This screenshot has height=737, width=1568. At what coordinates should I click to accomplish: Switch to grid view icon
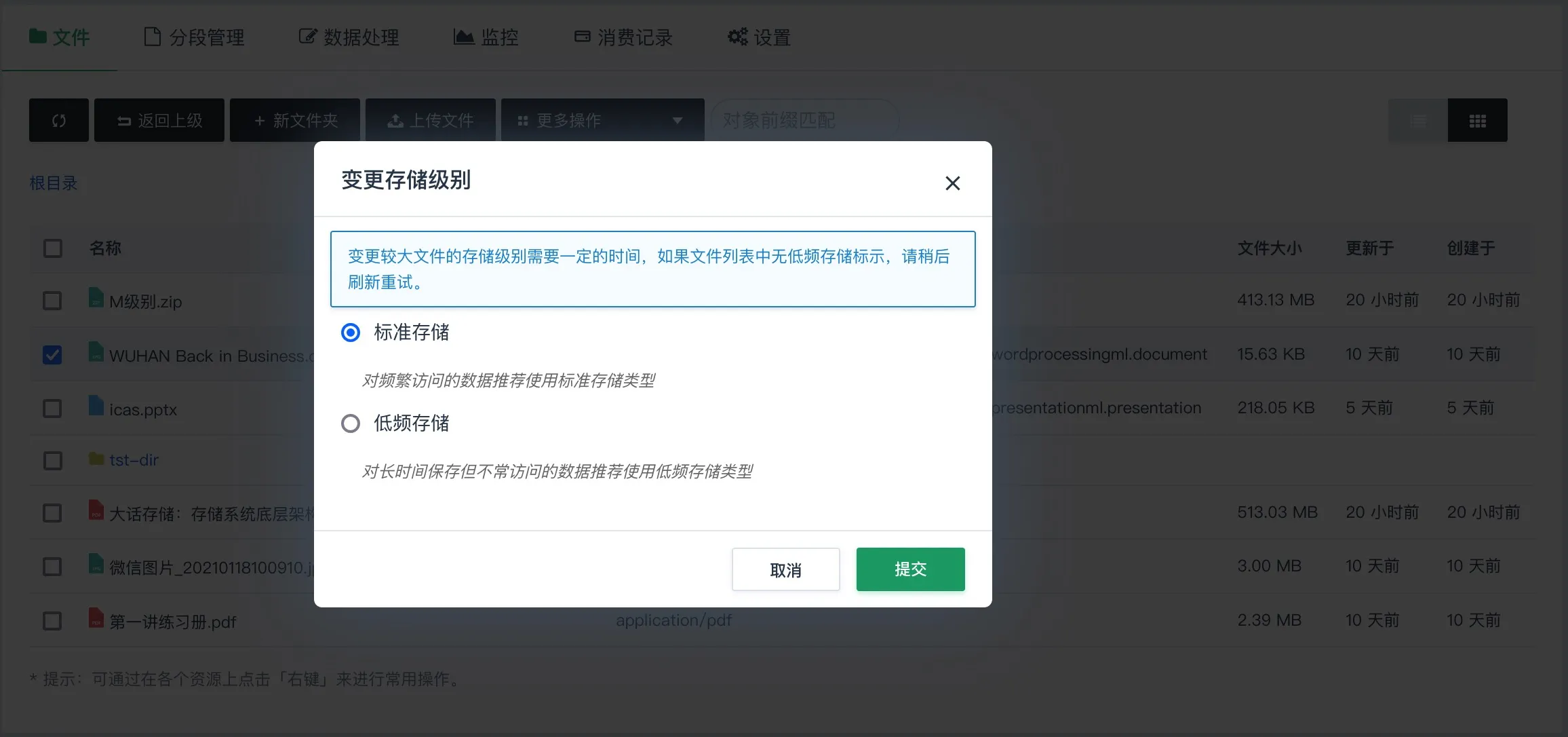click(1477, 120)
